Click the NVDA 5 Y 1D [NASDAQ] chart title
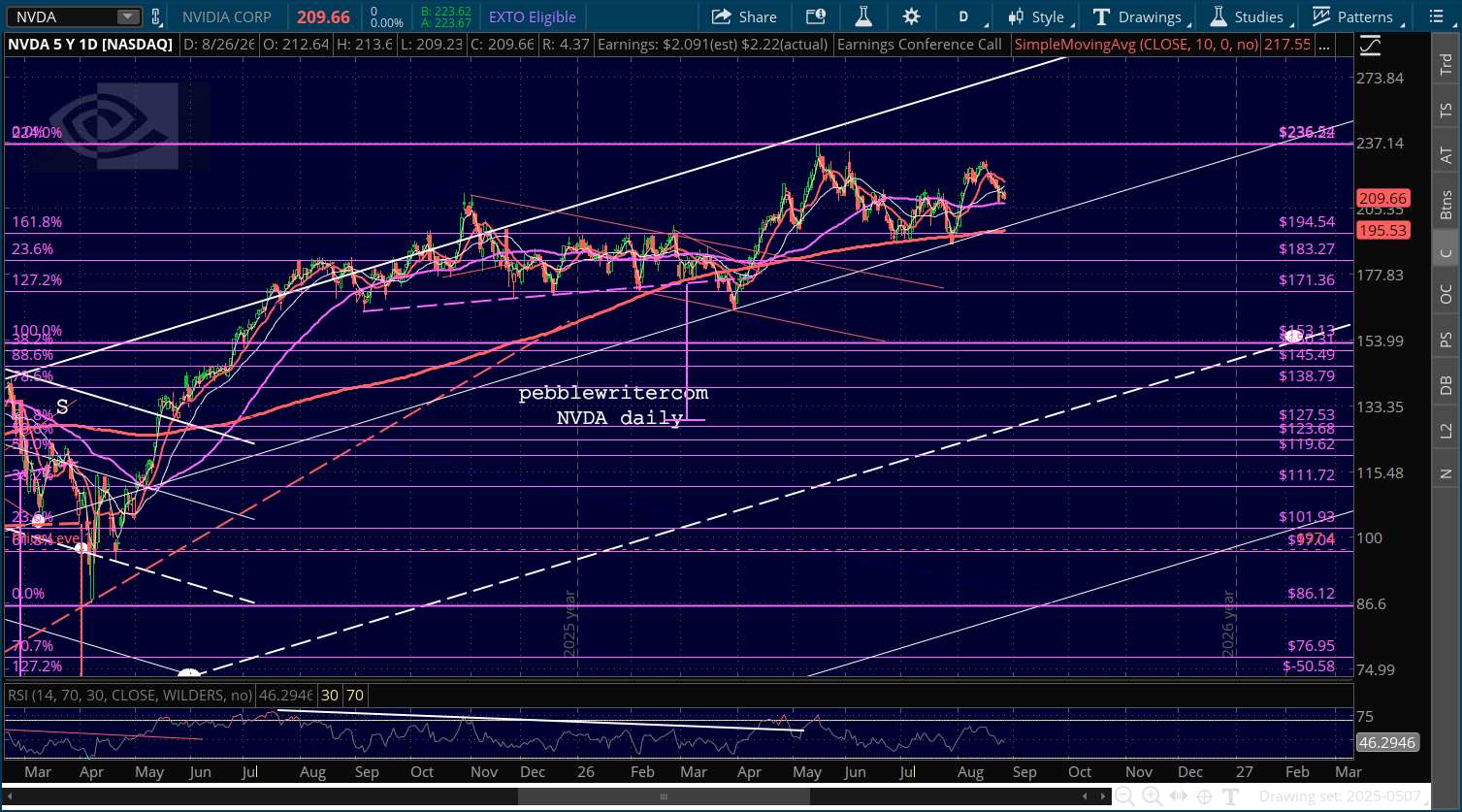 (90, 45)
